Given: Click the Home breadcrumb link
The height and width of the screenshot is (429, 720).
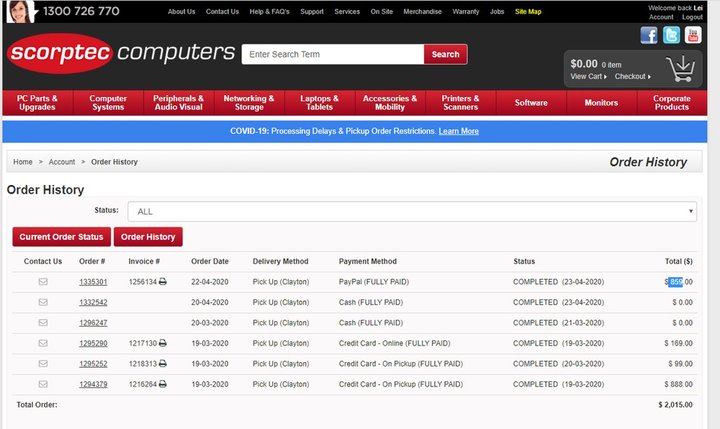Looking at the screenshot, I should (22, 162).
